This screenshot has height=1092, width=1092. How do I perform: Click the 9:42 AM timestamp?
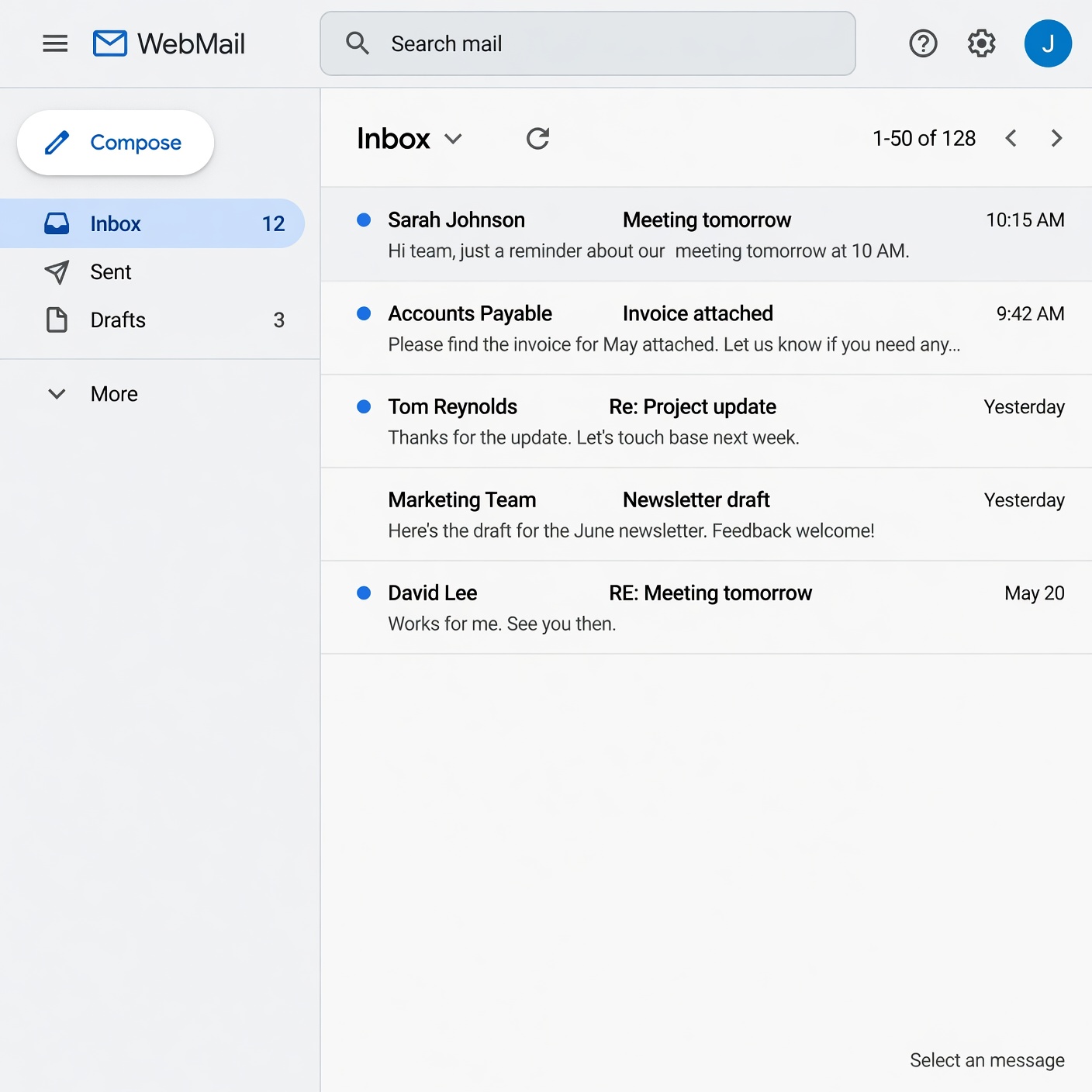click(x=1030, y=313)
